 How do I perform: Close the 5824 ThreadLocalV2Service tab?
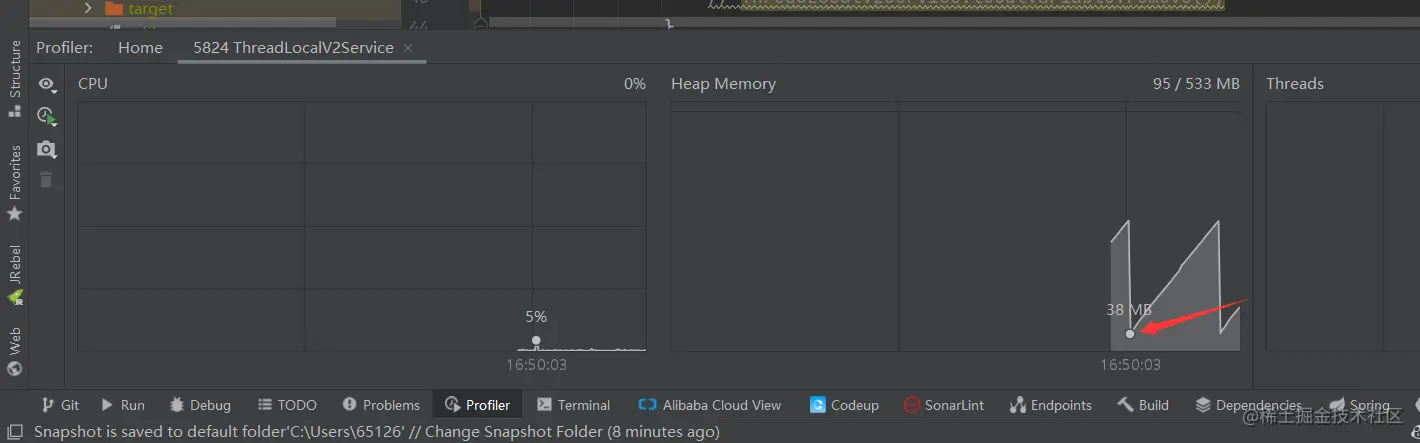pyautogui.click(x=408, y=48)
